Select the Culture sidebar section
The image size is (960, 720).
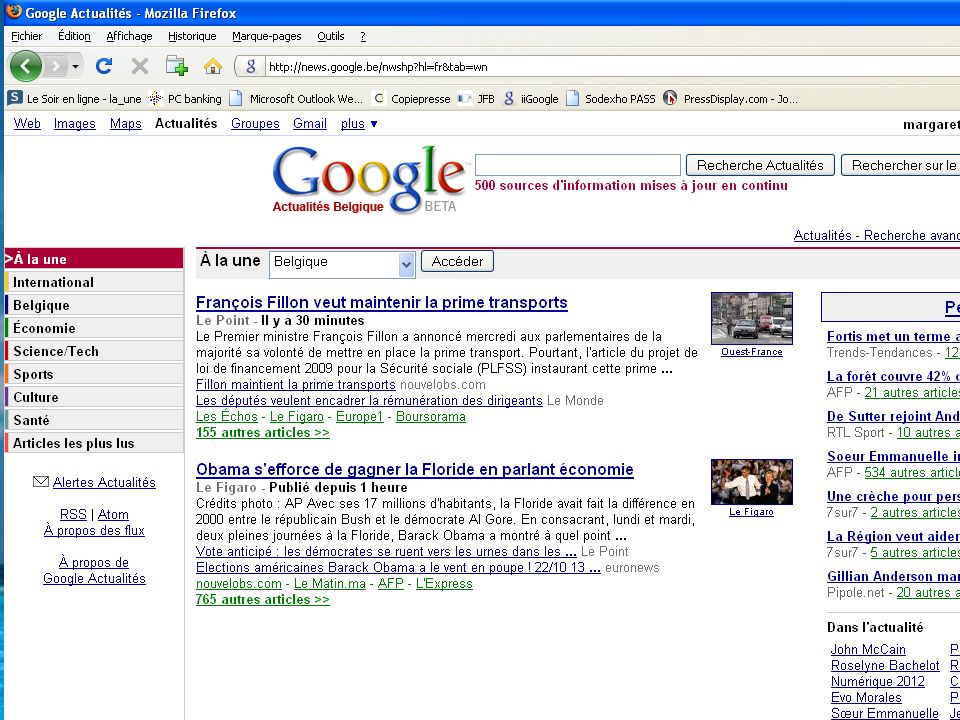(x=94, y=397)
